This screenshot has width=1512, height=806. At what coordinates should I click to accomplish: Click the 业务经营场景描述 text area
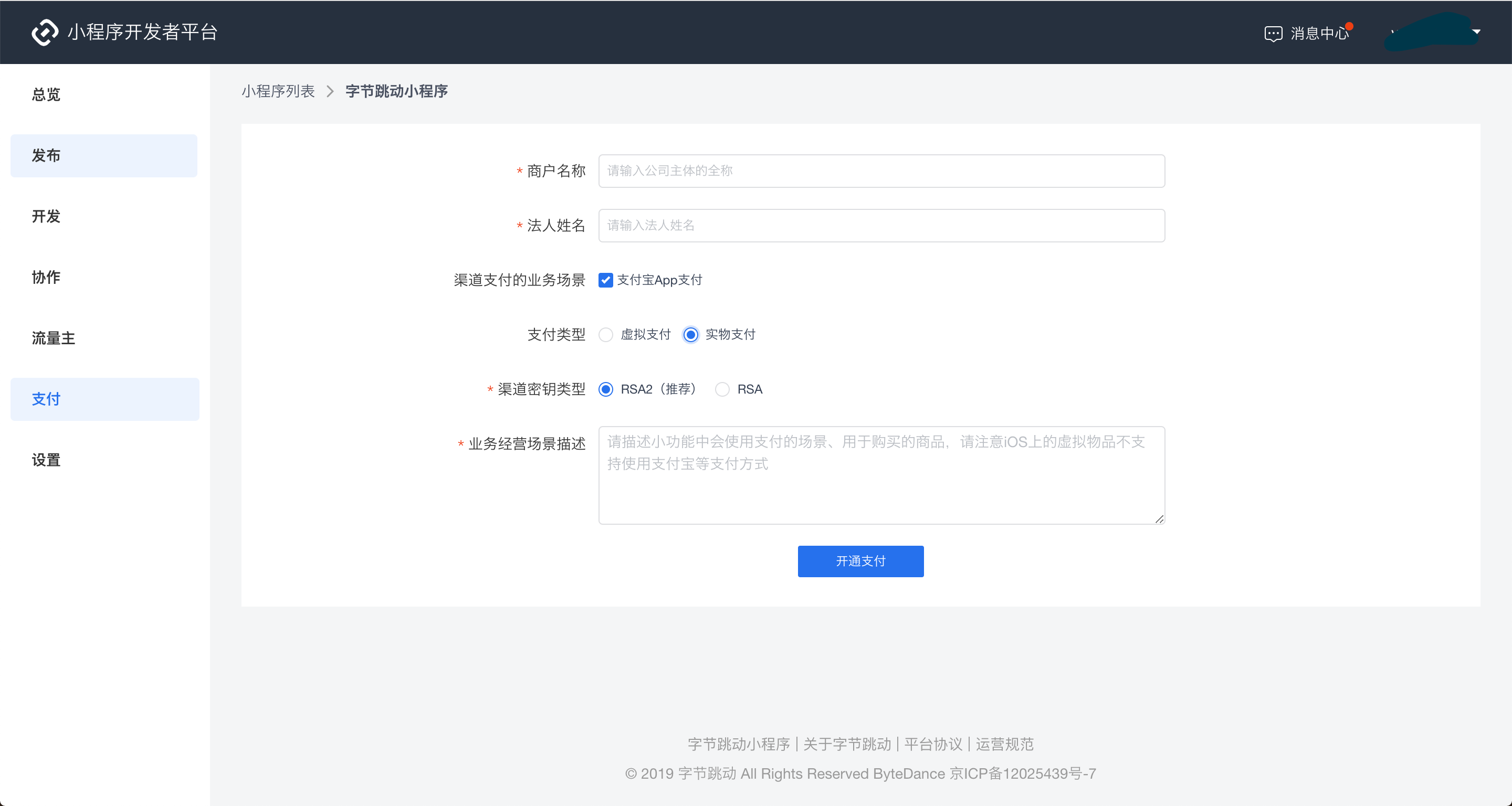(x=881, y=475)
